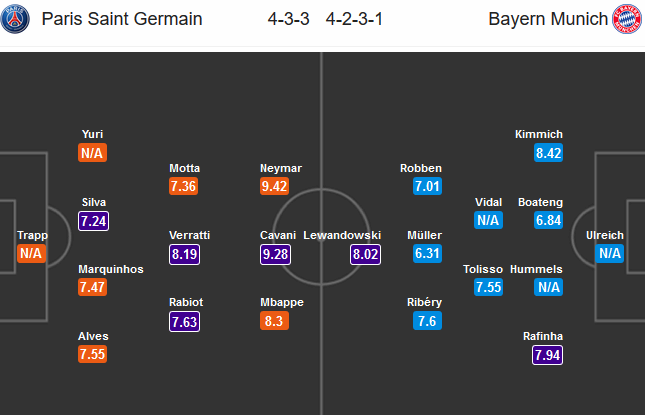Screen dimensions: 645x415
Task: Click Lewandowski's 8.02 rating badge
Action: [x=365, y=254]
